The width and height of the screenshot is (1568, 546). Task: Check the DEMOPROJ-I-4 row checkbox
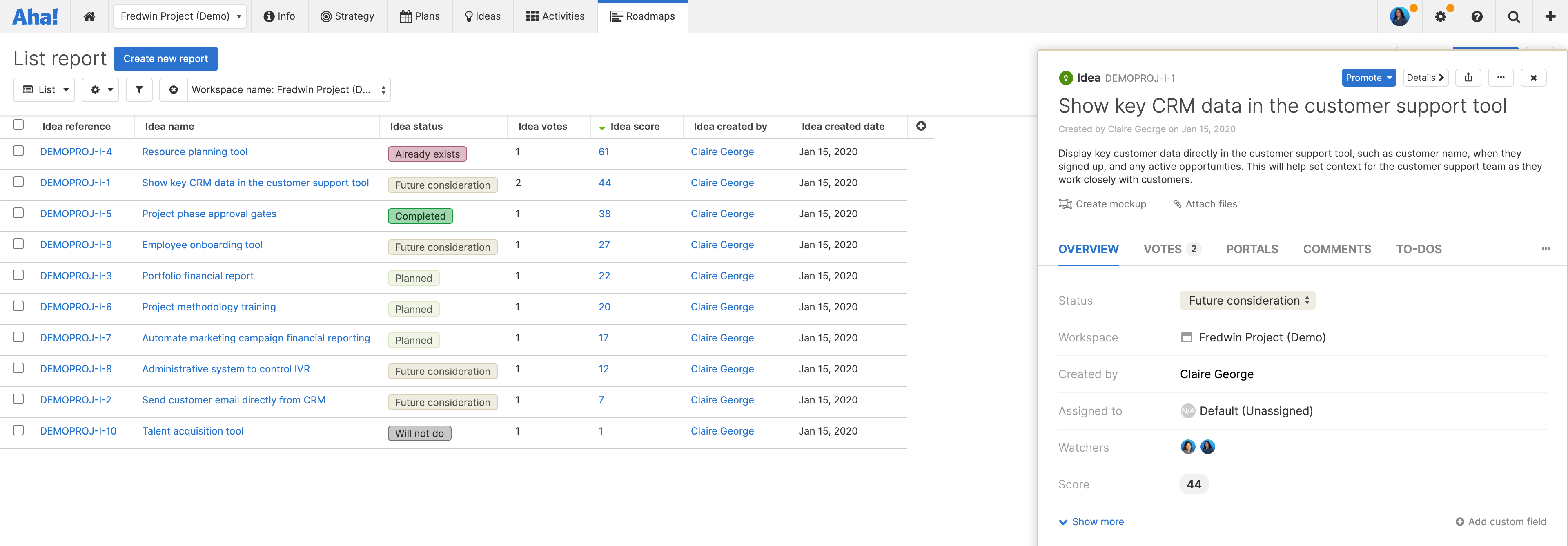click(18, 150)
